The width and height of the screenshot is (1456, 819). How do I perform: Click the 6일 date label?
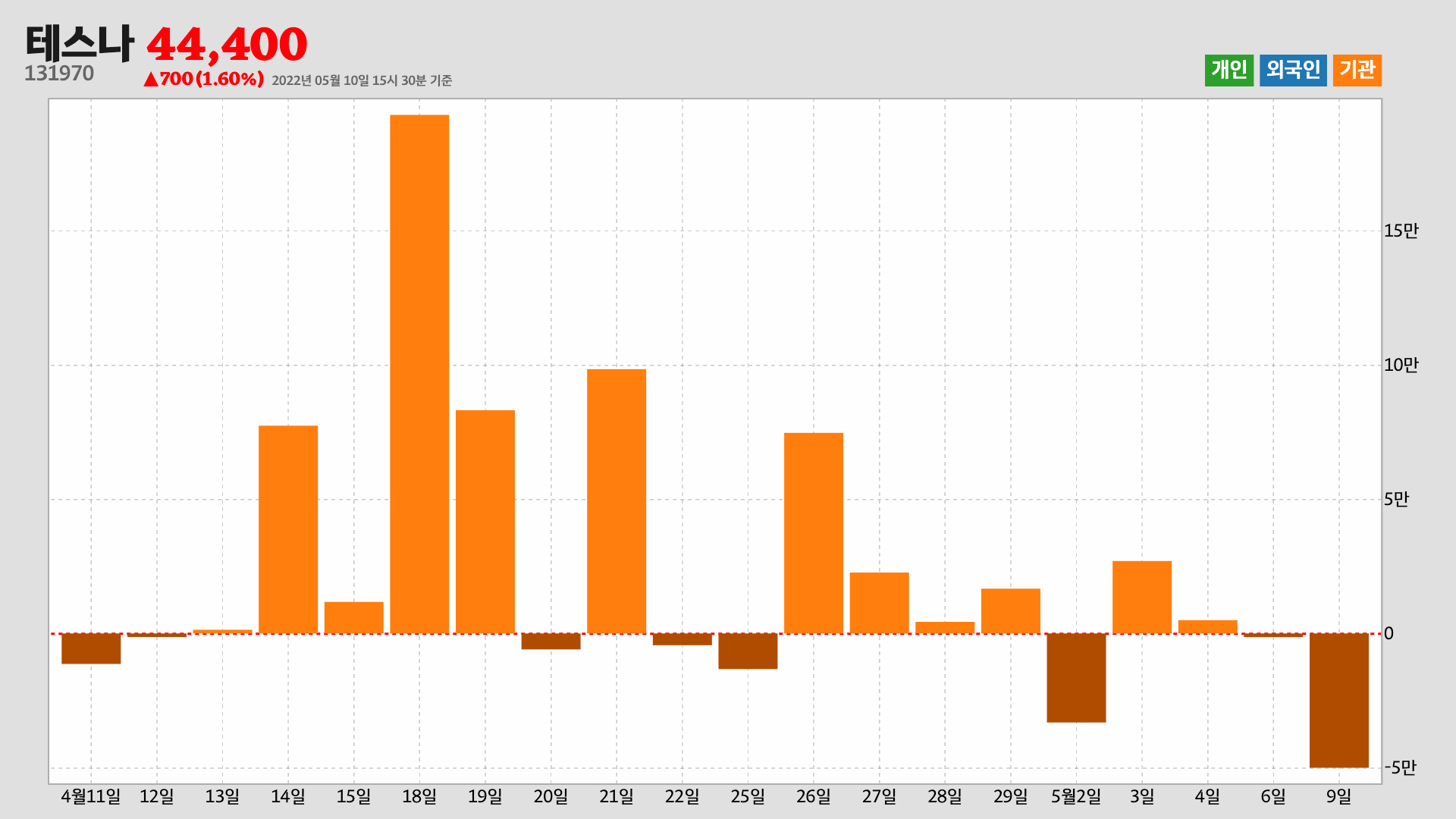tap(1273, 796)
